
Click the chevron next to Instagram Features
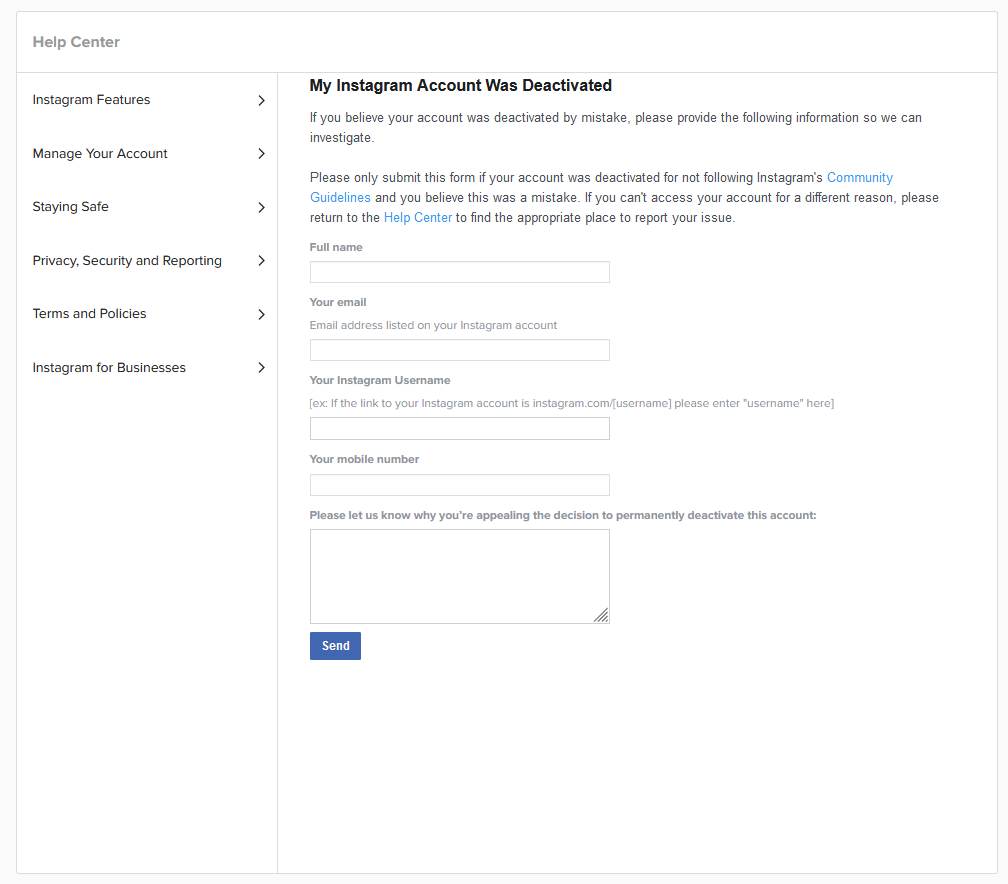click(x=261, y=100)
